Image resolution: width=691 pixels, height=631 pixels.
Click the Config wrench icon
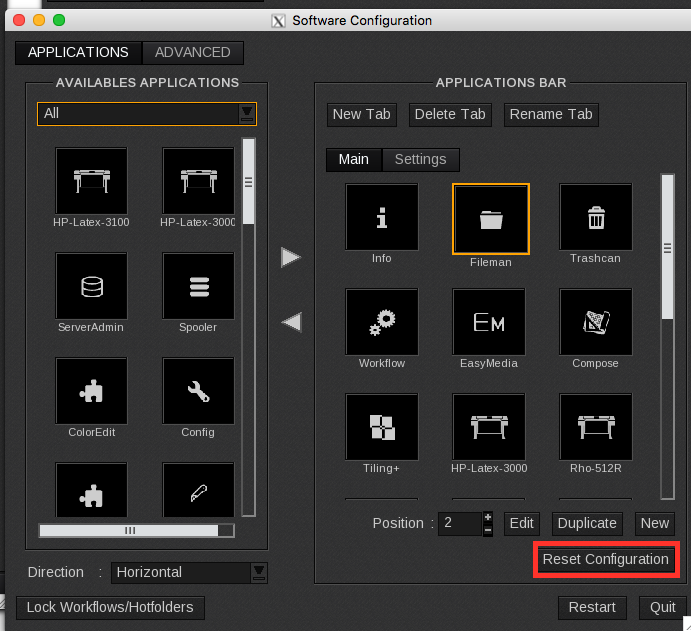pos(198,391)
